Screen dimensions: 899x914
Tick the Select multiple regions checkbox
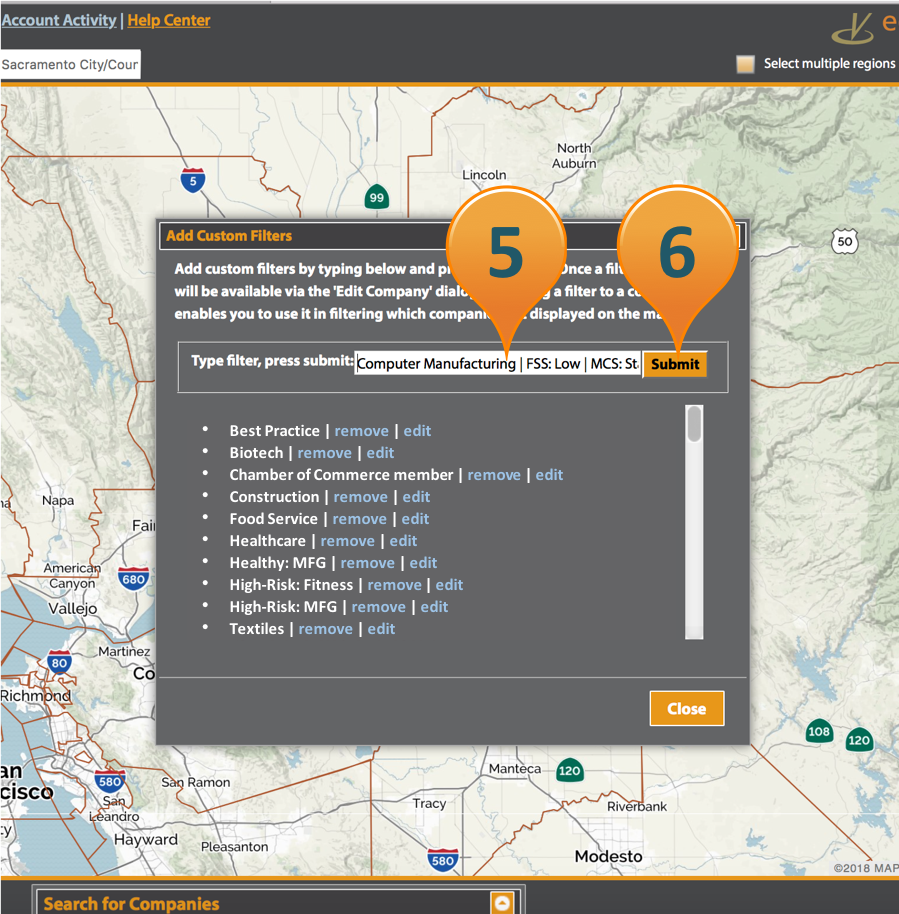pyautogui.click(x=745, y=64)
